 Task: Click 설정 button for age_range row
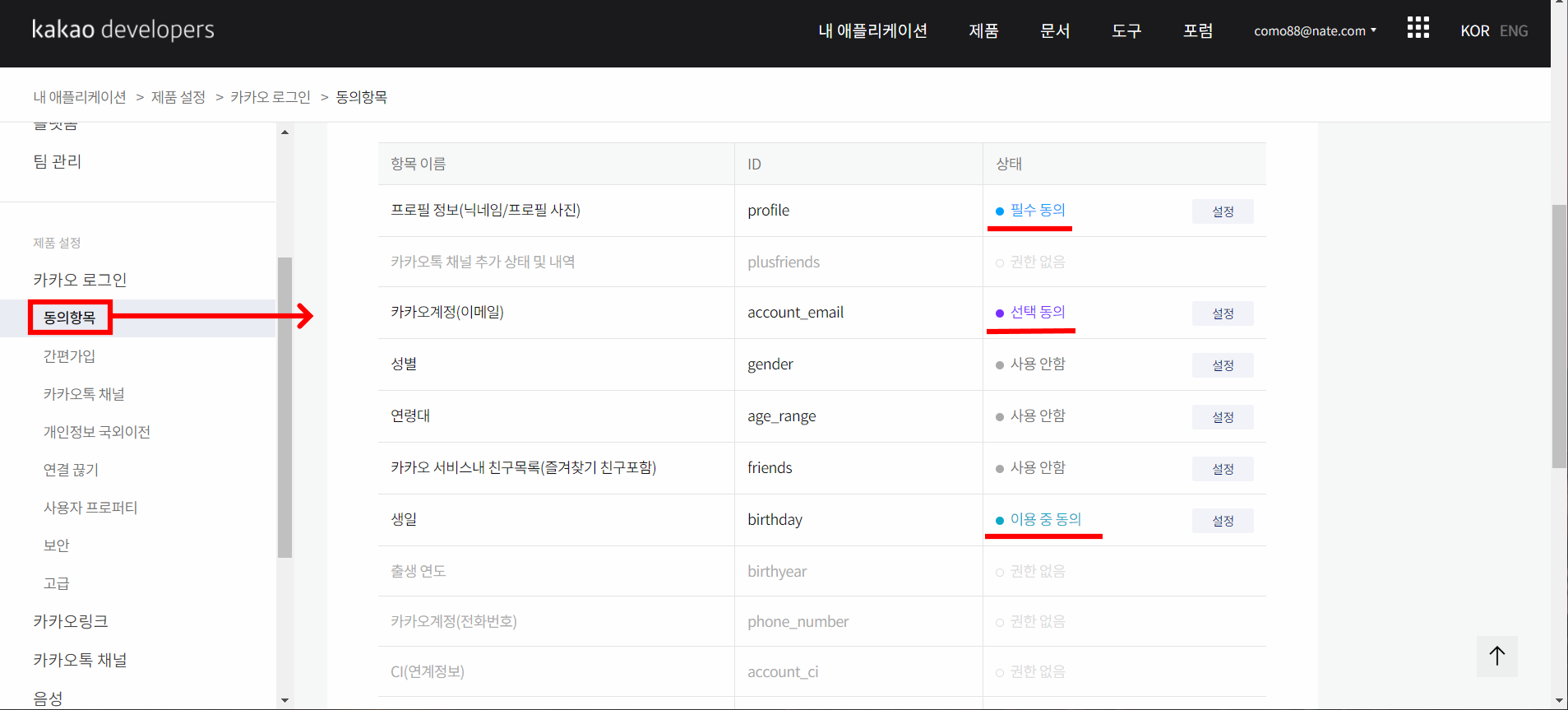click(x=1223, y=417)
